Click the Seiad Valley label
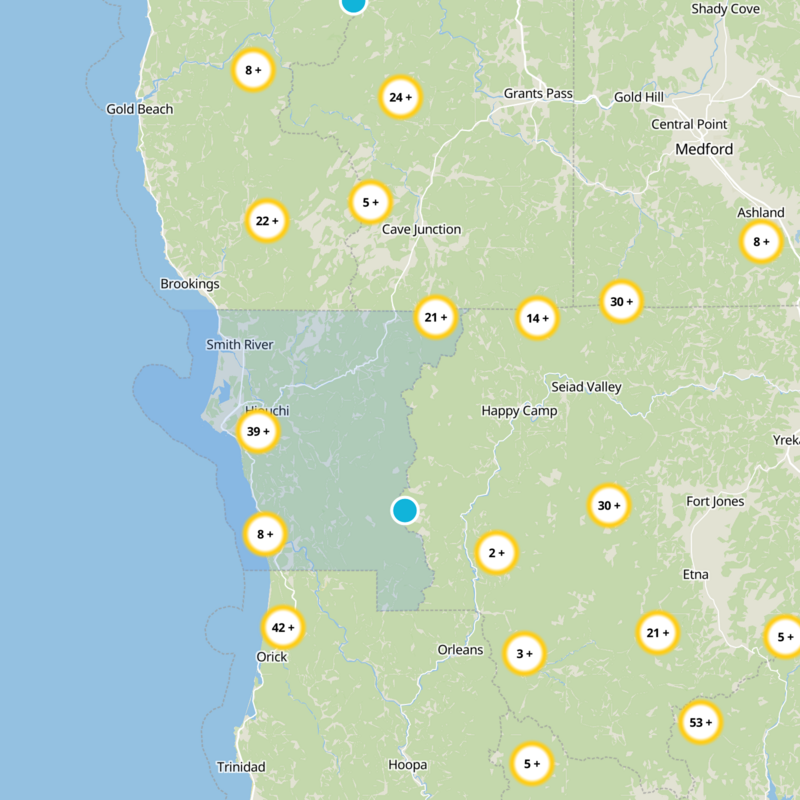 click(x=586, y=387)
